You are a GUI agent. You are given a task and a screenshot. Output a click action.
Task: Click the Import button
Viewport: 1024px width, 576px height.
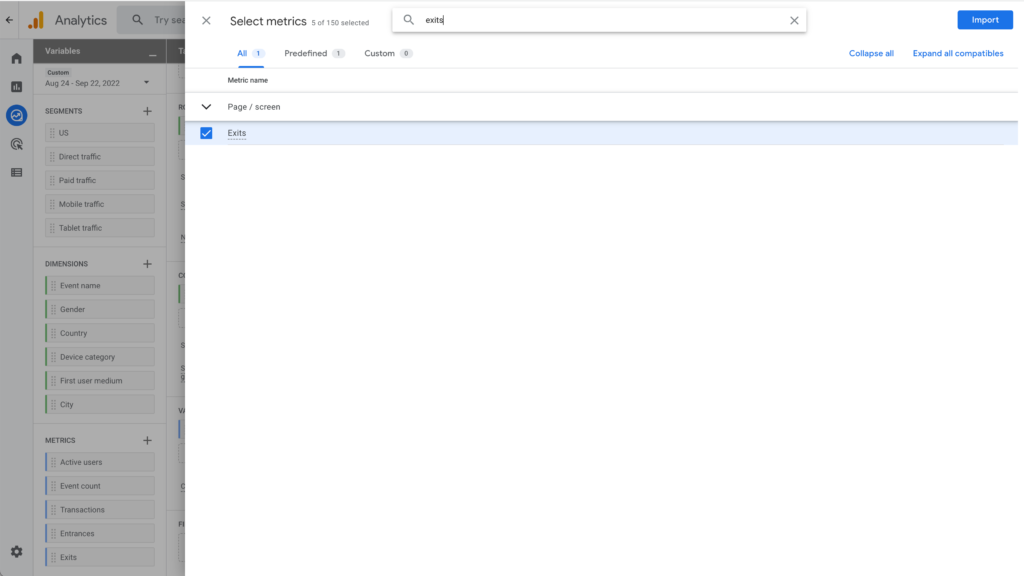coord(984,20)
